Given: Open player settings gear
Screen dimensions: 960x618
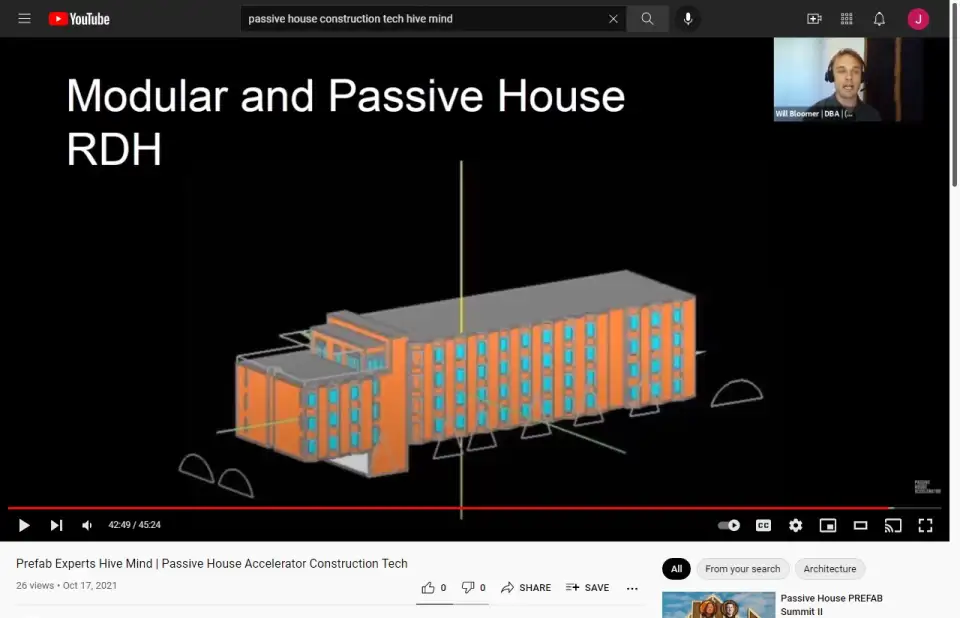Looking at the screenshot, I should click(x=795, y=525).
